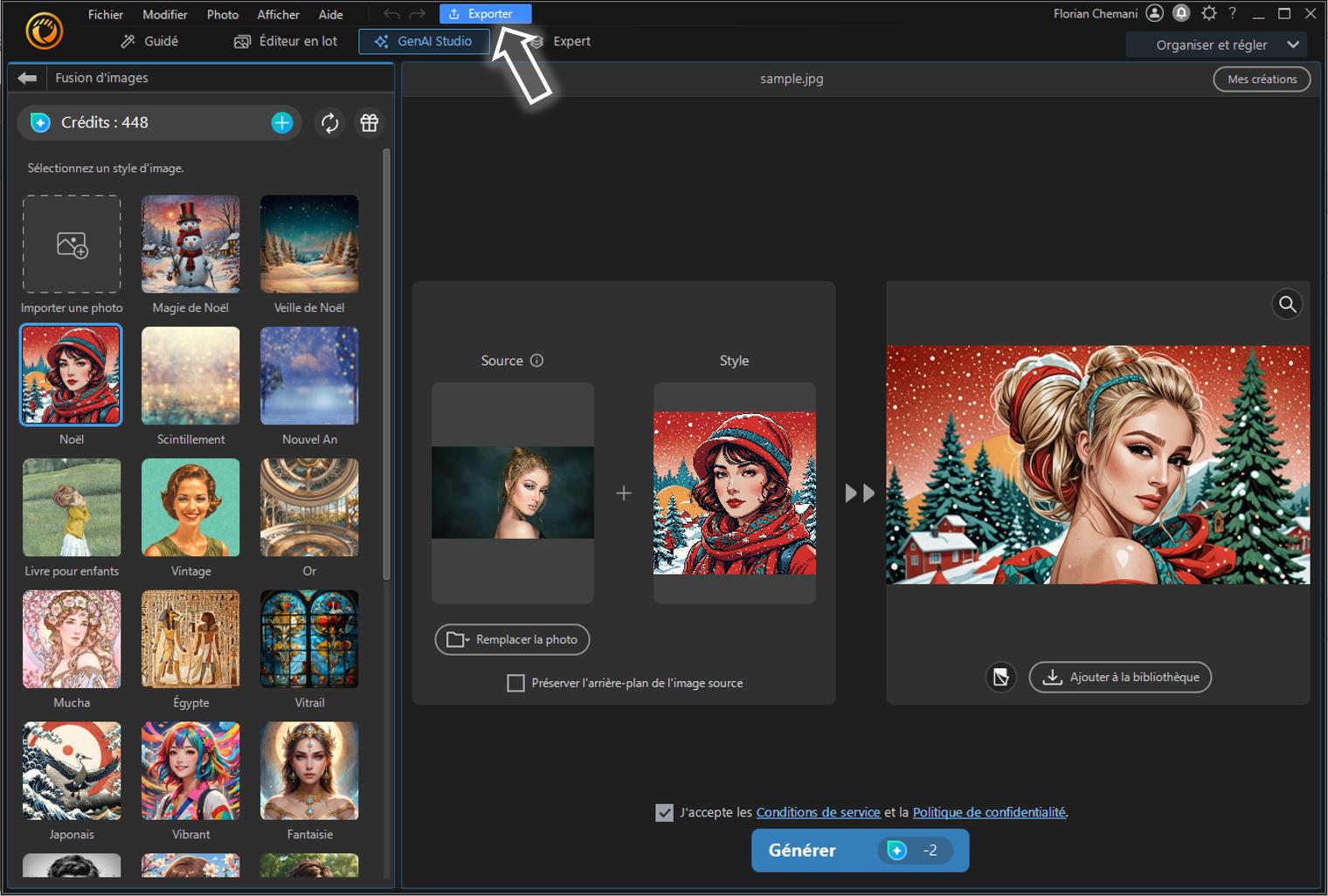Image resolution: width=1328 pixels, height=896 pixels.
Task: Click the user profile icon next to Florian Chemani
Action: 1153,13
